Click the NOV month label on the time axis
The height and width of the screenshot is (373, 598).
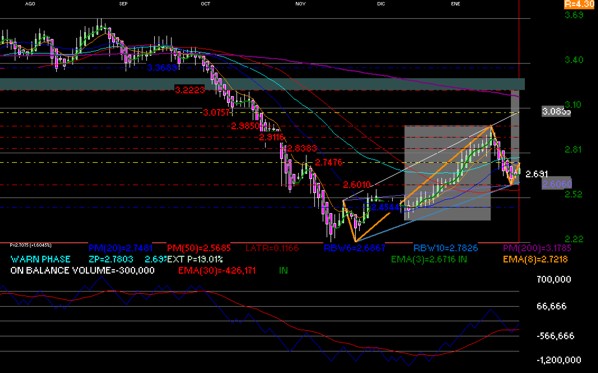300,4
